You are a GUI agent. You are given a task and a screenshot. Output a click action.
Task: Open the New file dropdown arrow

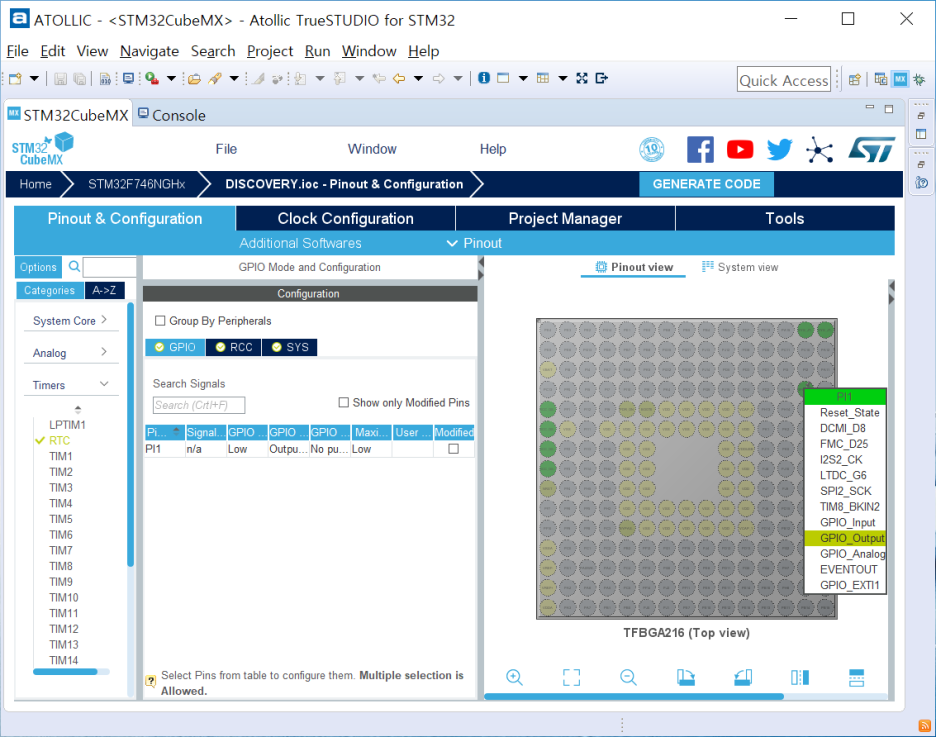point(34,78)
